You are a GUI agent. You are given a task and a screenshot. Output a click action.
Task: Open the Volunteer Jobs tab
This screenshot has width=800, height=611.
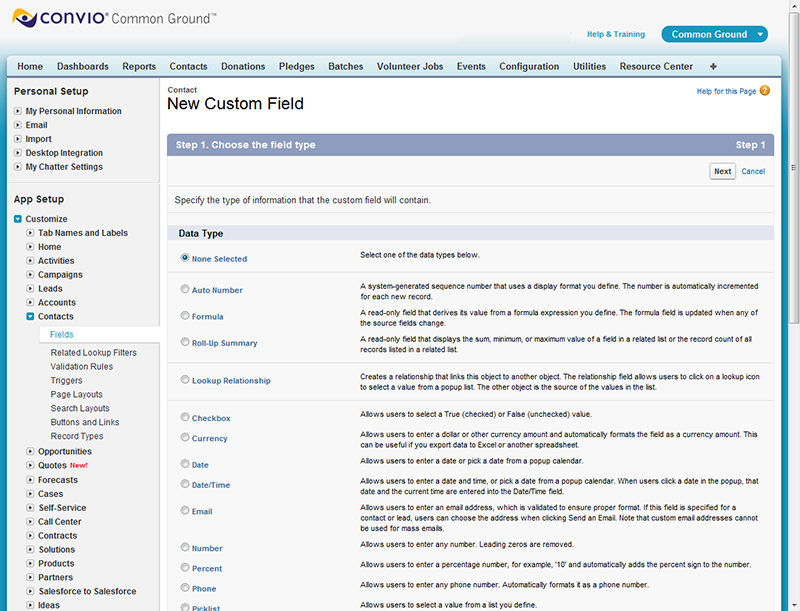tap(409, 67)
